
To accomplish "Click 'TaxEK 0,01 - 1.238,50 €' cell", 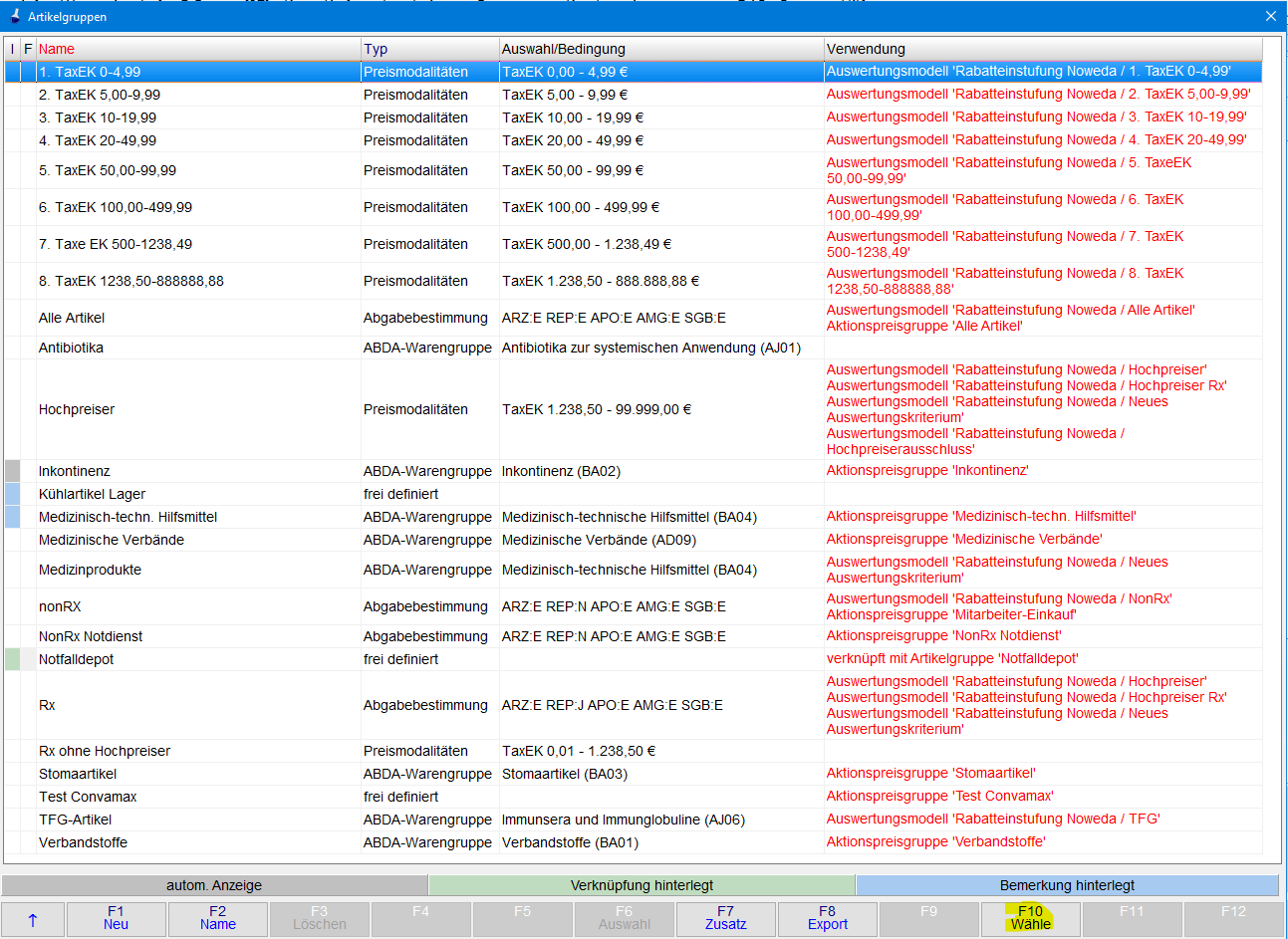I will (661, 751).
